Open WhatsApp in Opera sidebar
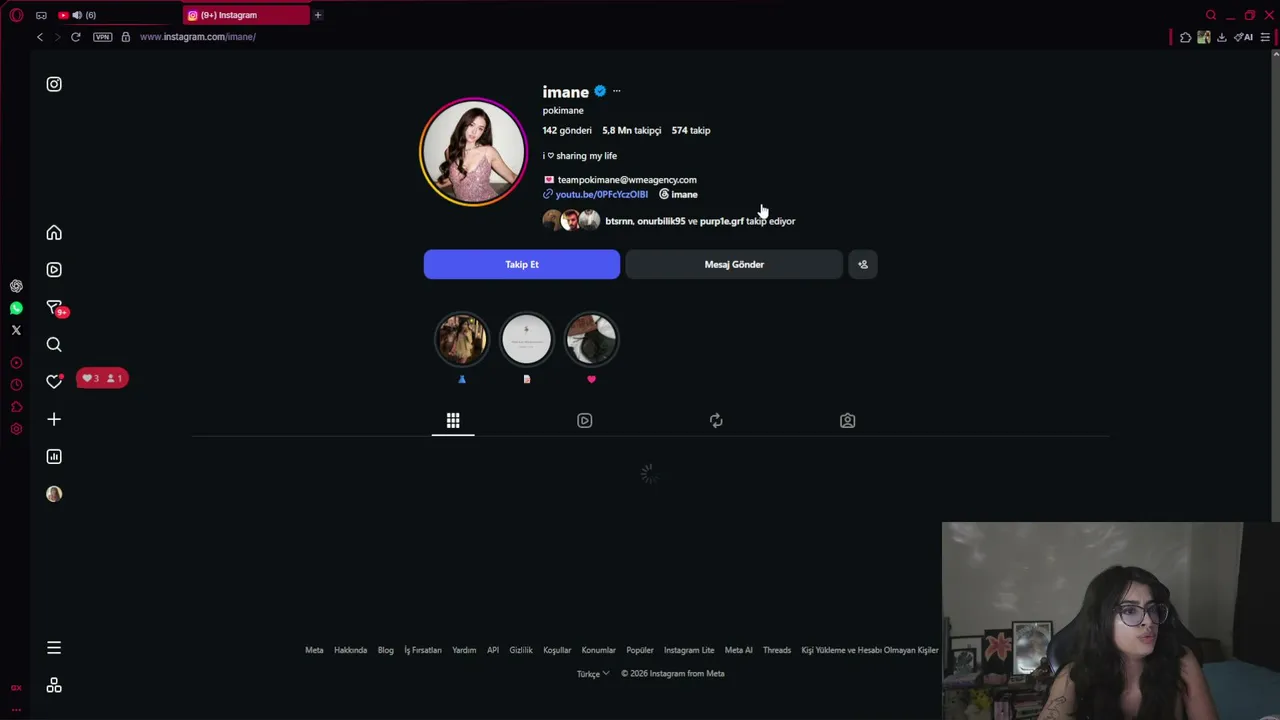 16,308
